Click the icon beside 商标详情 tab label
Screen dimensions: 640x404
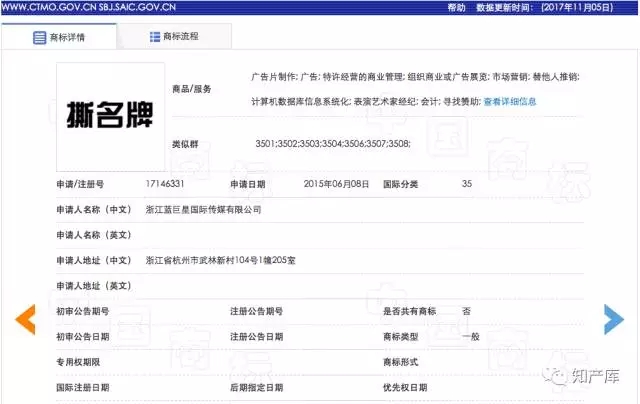click(39, 37)
